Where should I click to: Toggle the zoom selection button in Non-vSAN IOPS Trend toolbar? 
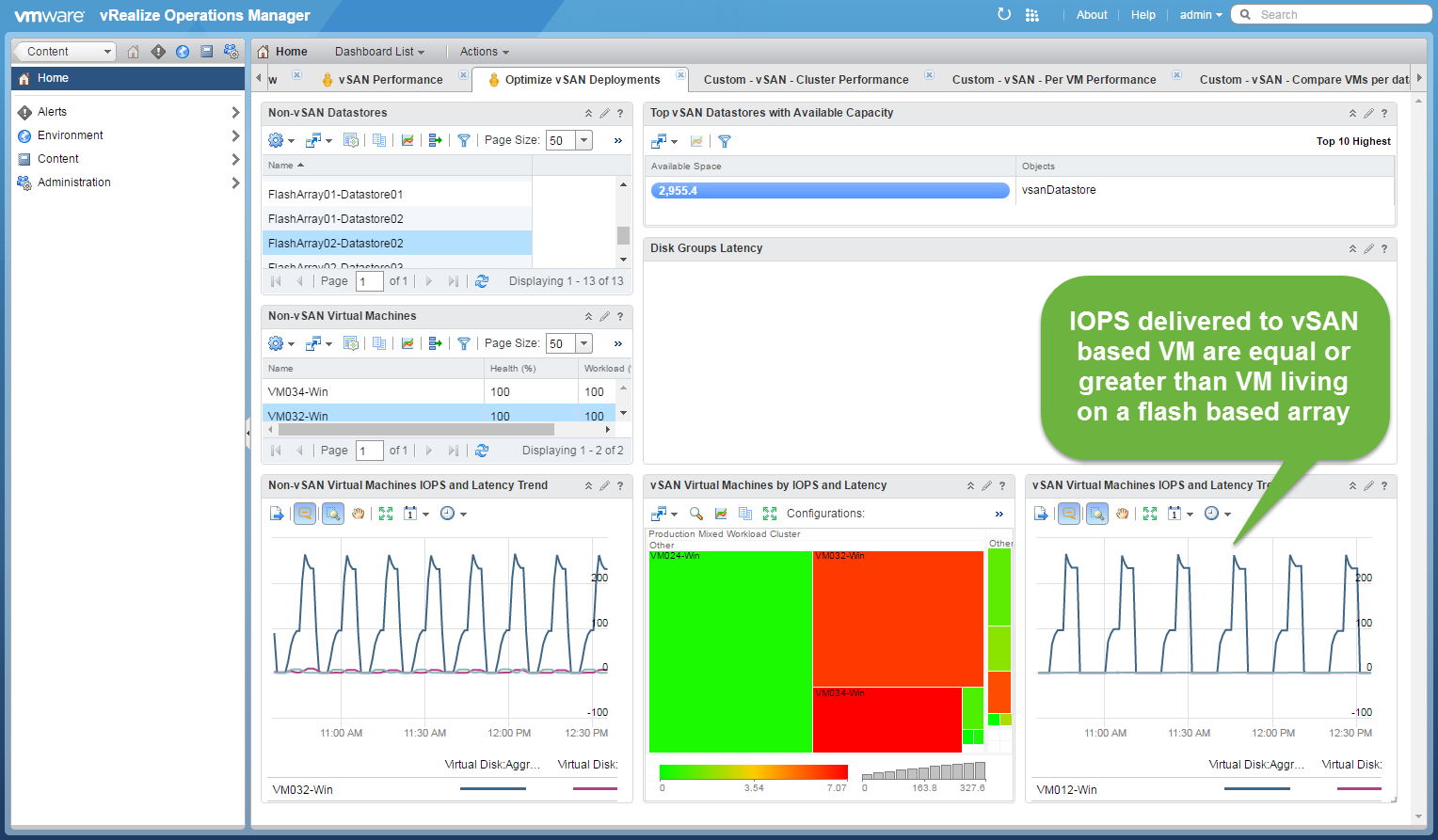[333, 514]
